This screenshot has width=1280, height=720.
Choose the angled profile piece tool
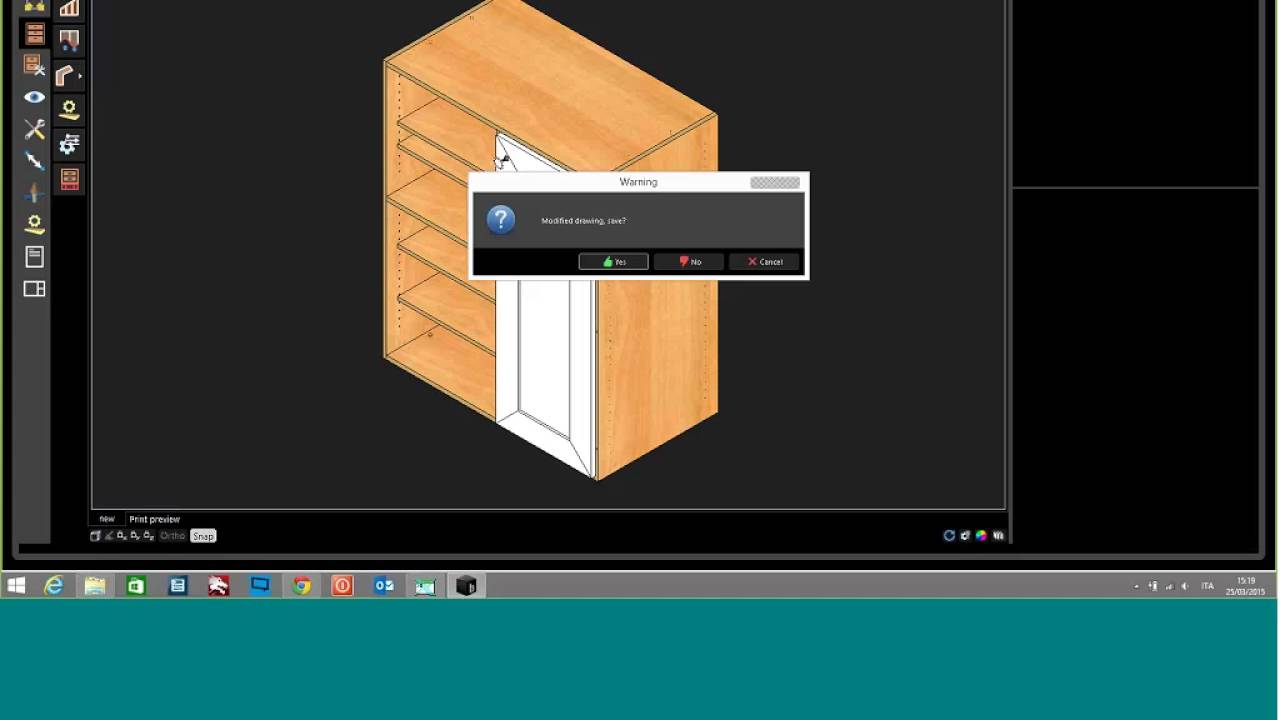pyautogui.click(x=66, y=76)
